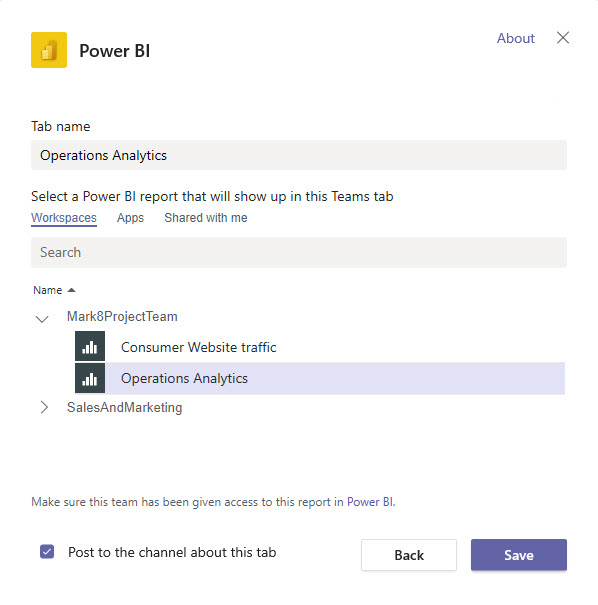Click the Post to the channel label
Image resolution: width=598 pixels, height=605 pixels.
(x=172, y=552)
